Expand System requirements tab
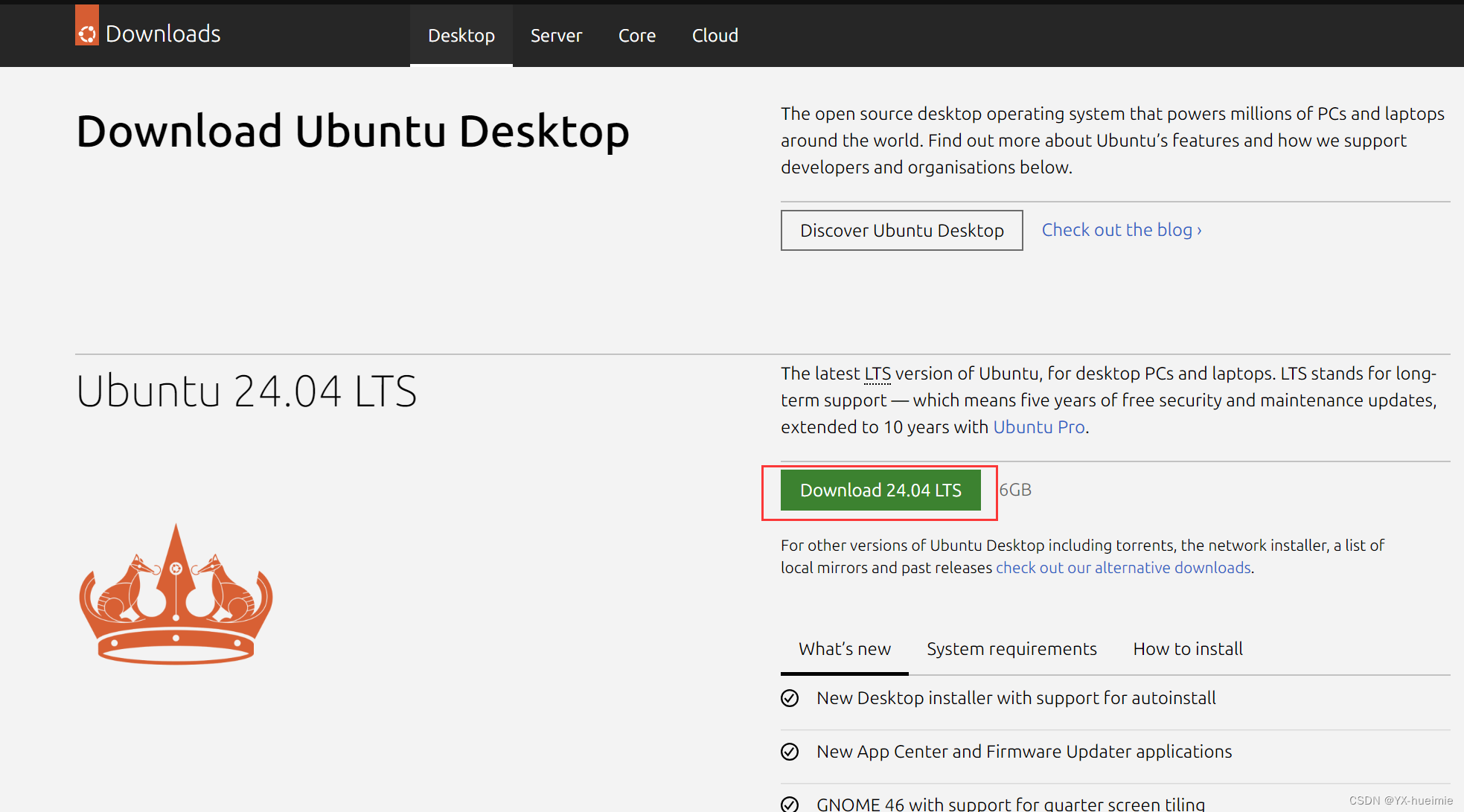Screen dimensions: 1464x812 pos(1011,648)
